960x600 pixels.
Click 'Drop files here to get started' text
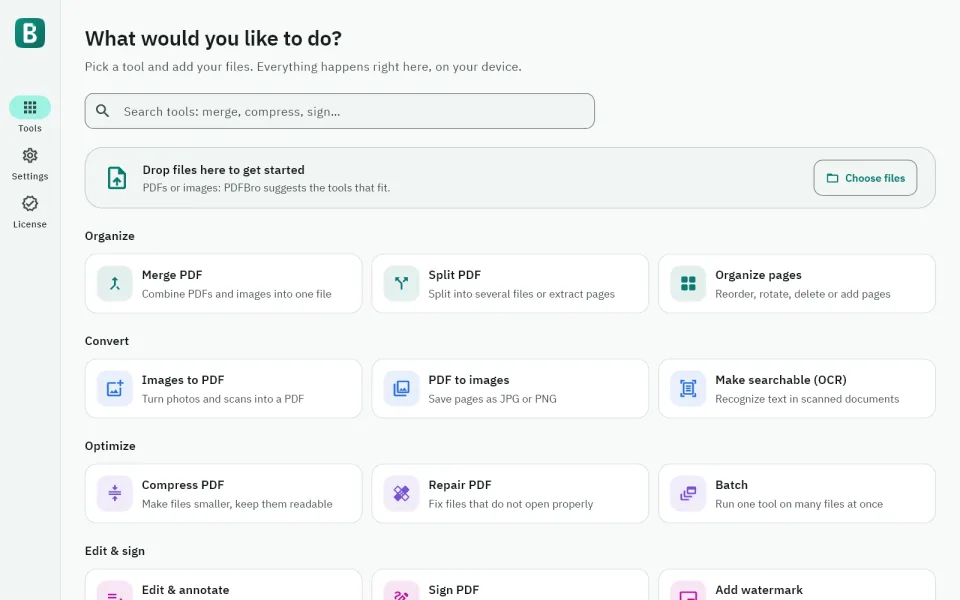tap(223, 170)
